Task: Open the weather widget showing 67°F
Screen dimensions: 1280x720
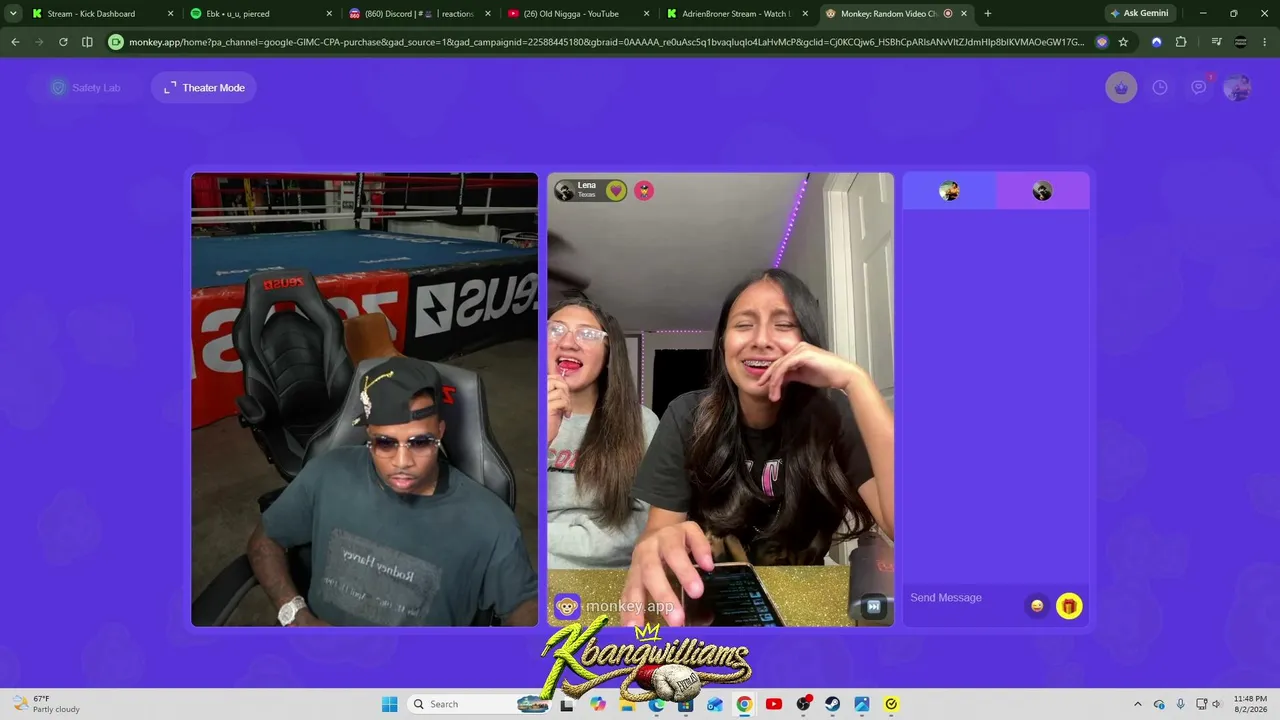Action: tap(45, 704)
